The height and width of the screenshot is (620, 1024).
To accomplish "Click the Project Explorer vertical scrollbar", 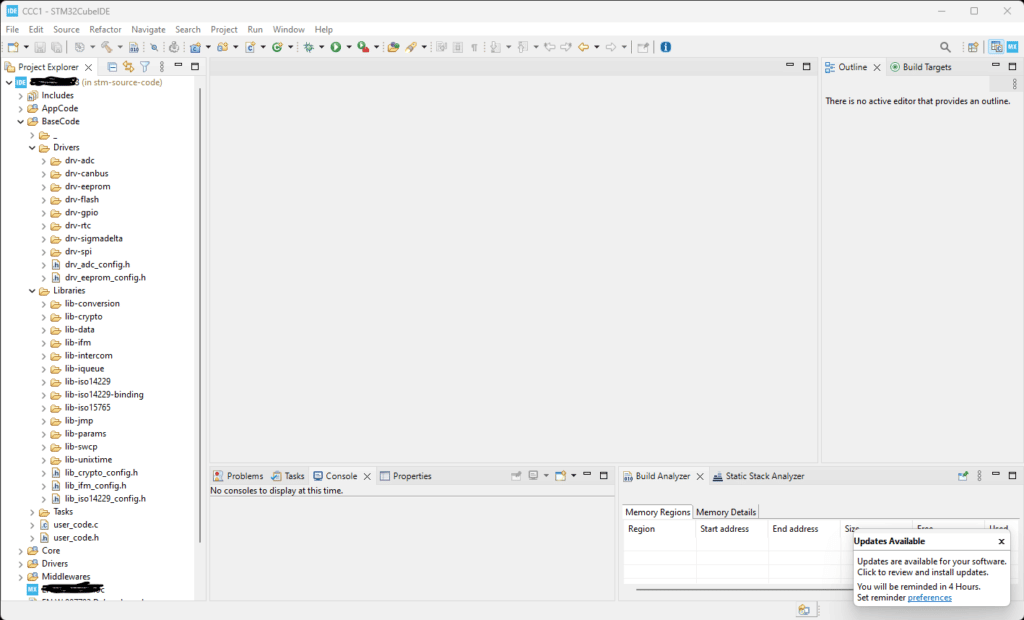I will (x=199, y=314).
